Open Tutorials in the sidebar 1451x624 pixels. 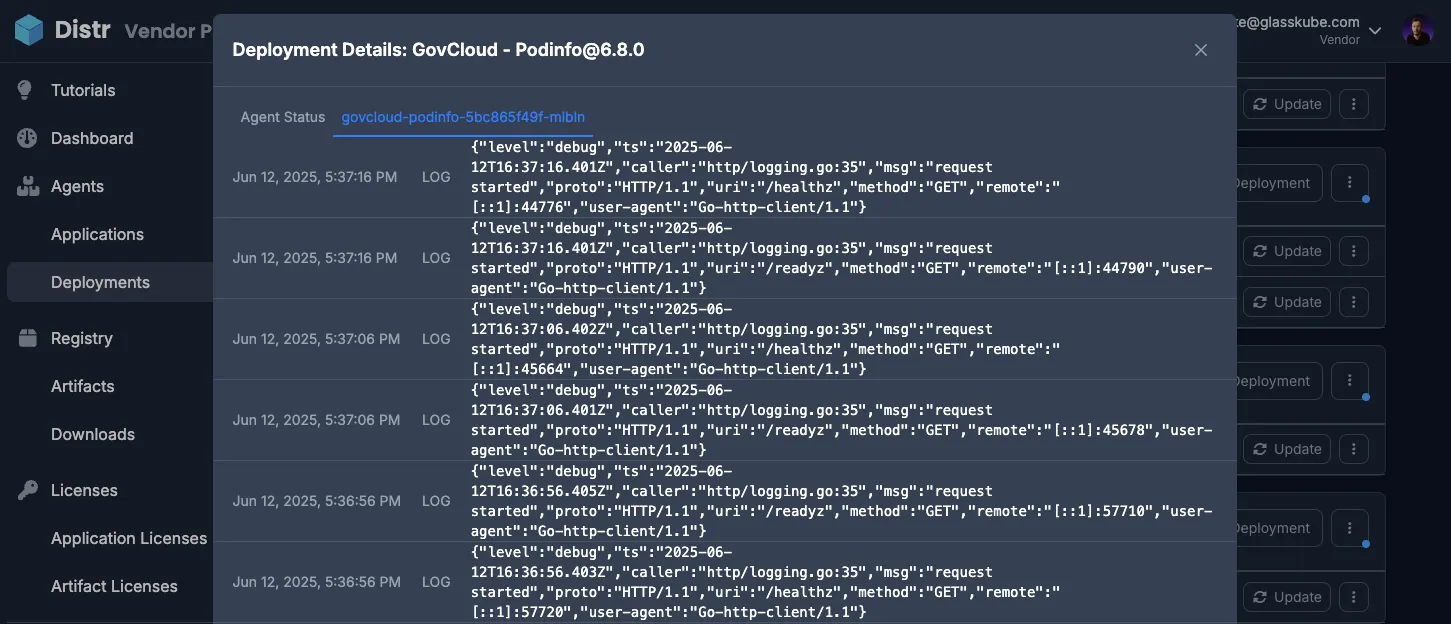tap(83, 90)
